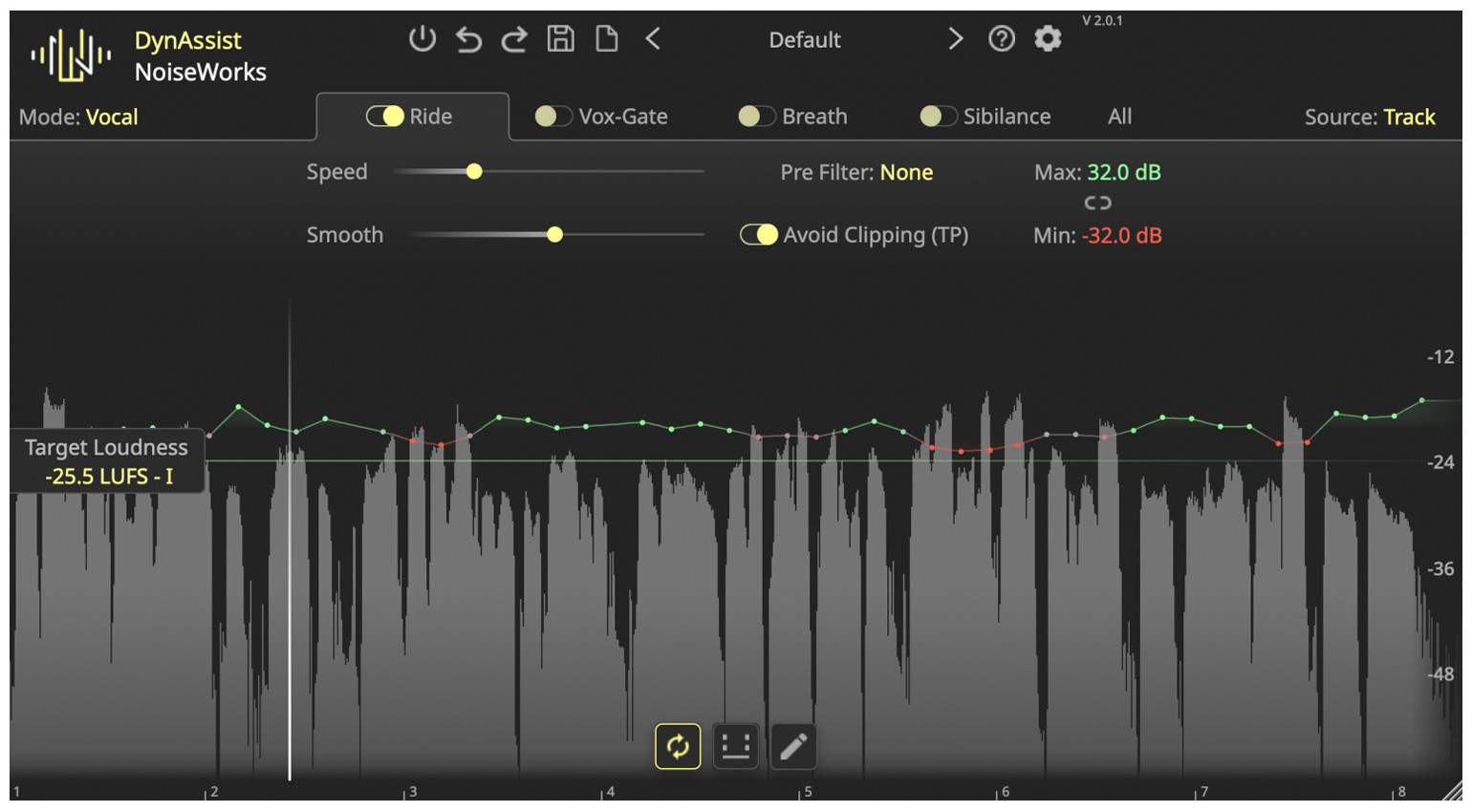Screen dimensions: 1472x812
Task: Go to the next preset arrow
Action: click(955, 39)
